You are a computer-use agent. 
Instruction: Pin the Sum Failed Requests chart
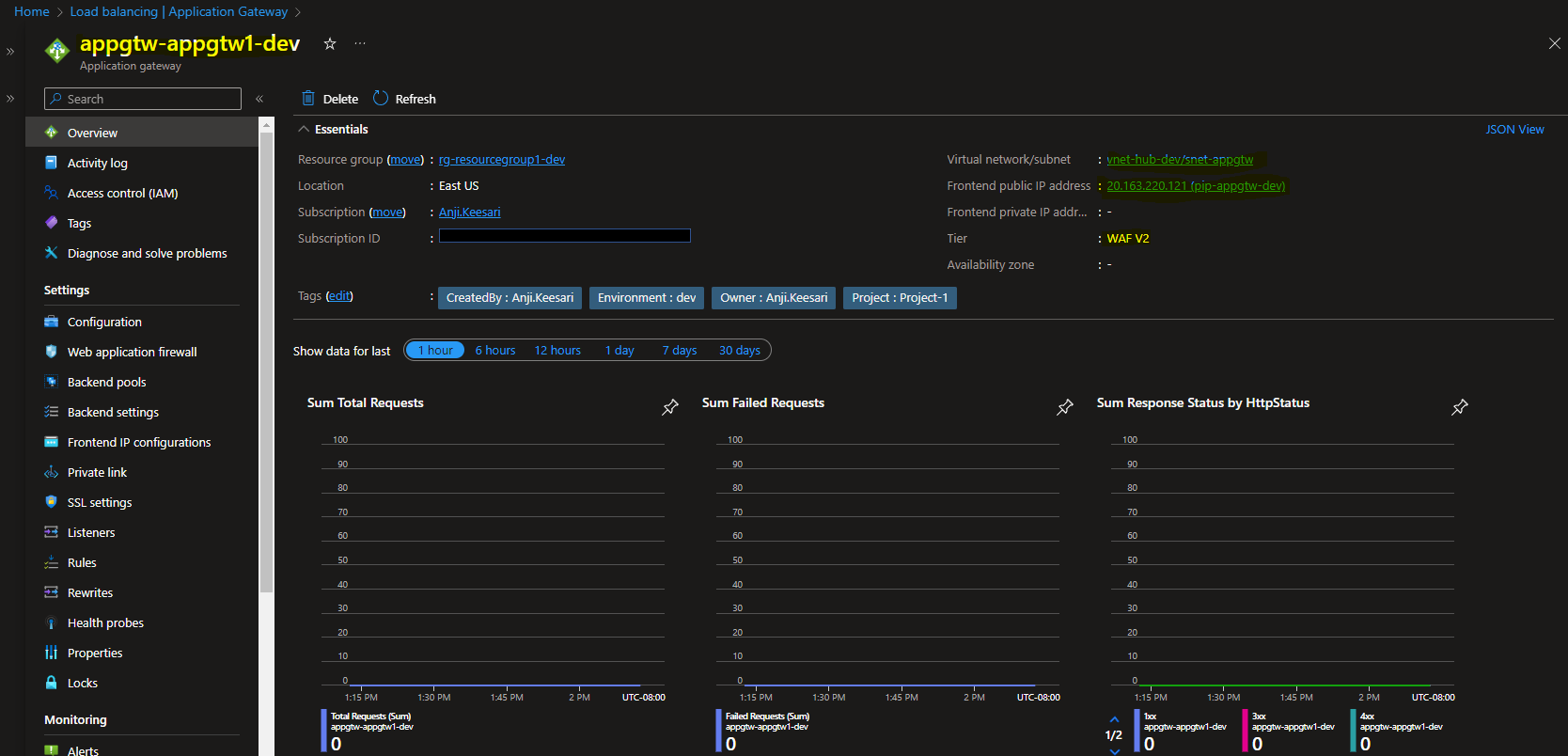1065,407
